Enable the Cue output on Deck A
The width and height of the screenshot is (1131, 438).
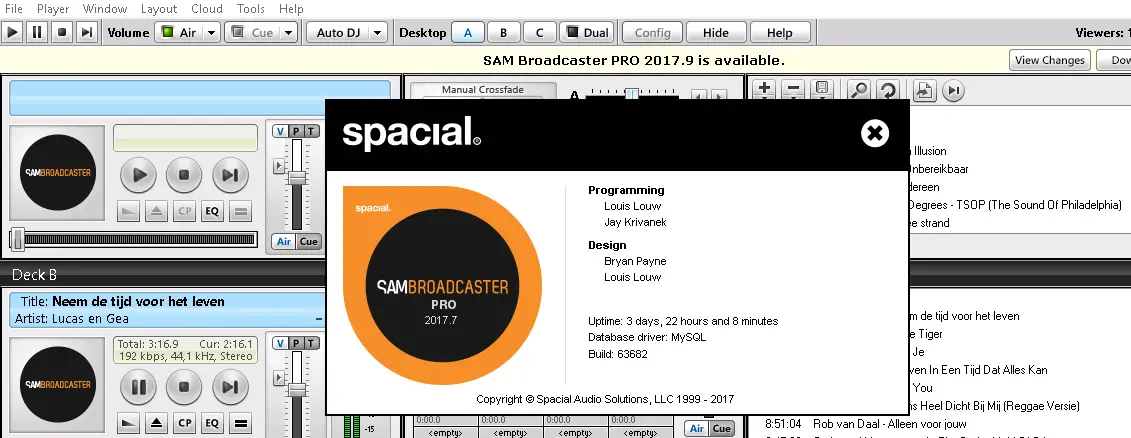pyautogui.click(x=308, y=241)
